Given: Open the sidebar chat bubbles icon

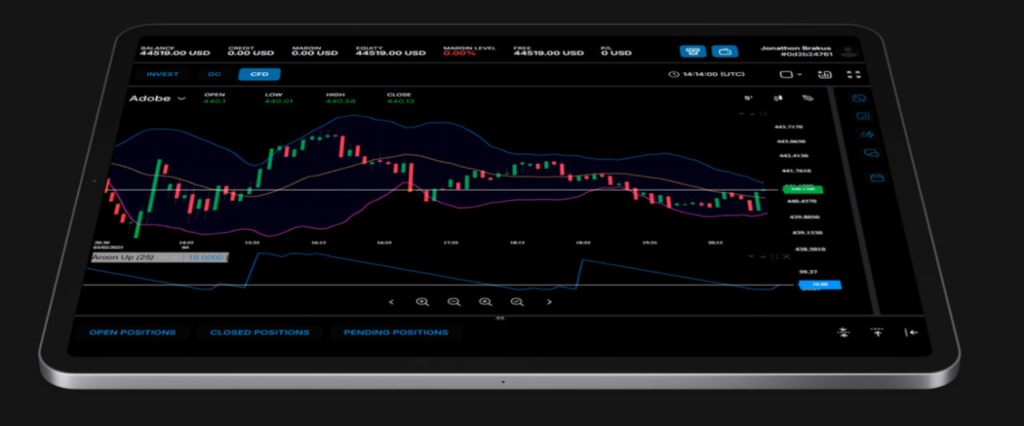Looking at the screenshot, I should coord(871,154).
